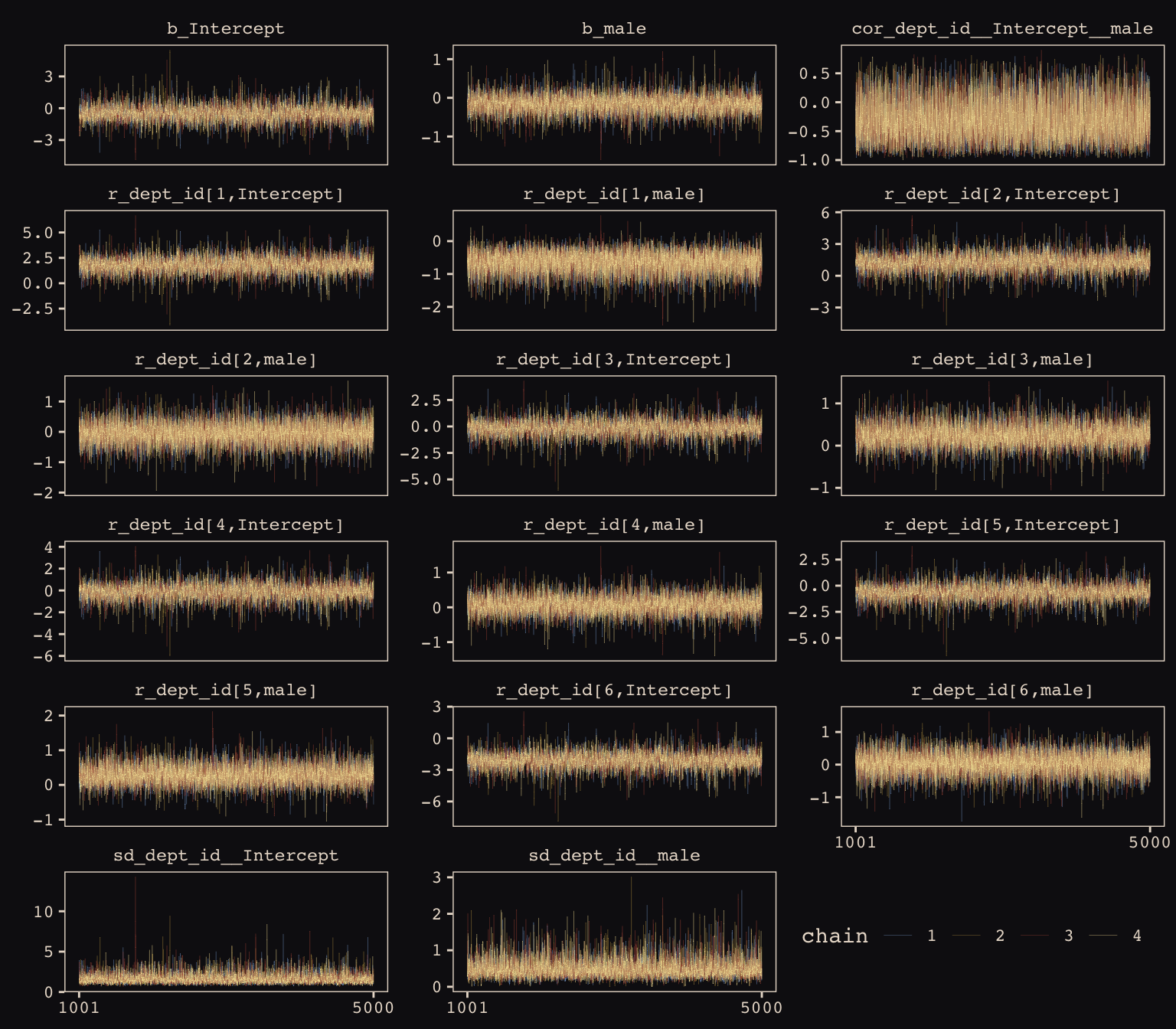Click the sd_dept_id__Intercept plot title
Image resolution: width=1176 pixels, height=1029 pixels.
click(226, 856)
